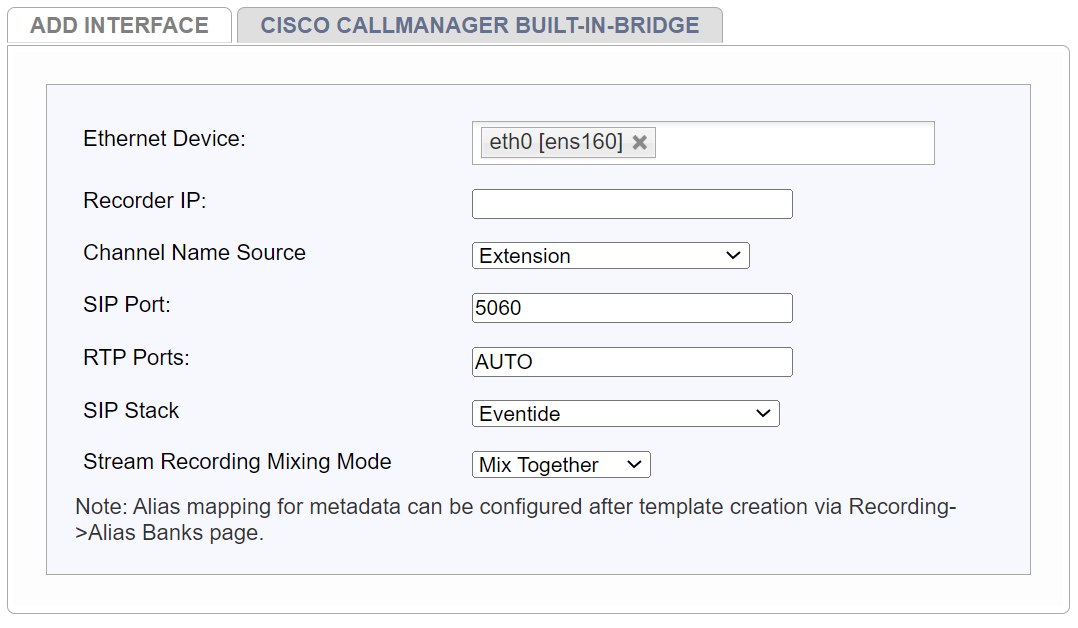1078x628 pixels.
Task: Click inside the Recorder IP field
Action: (631, 203)
